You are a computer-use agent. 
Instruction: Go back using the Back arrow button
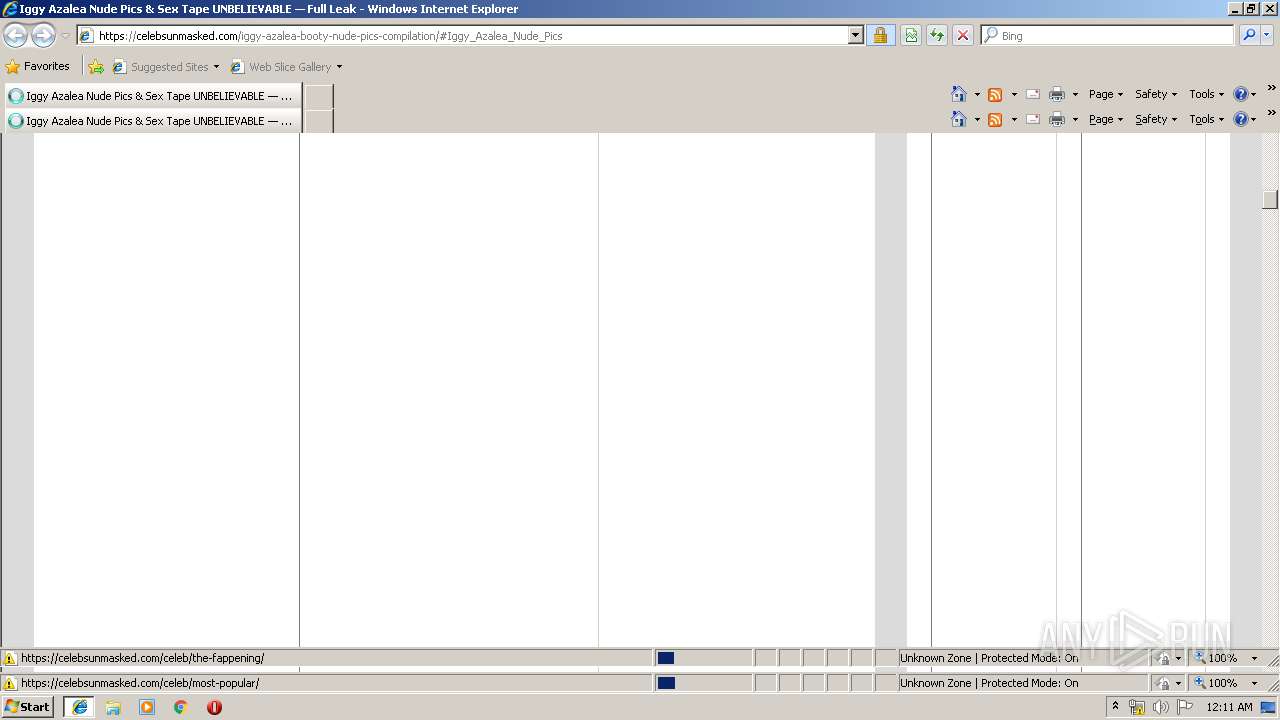(15, 36)
